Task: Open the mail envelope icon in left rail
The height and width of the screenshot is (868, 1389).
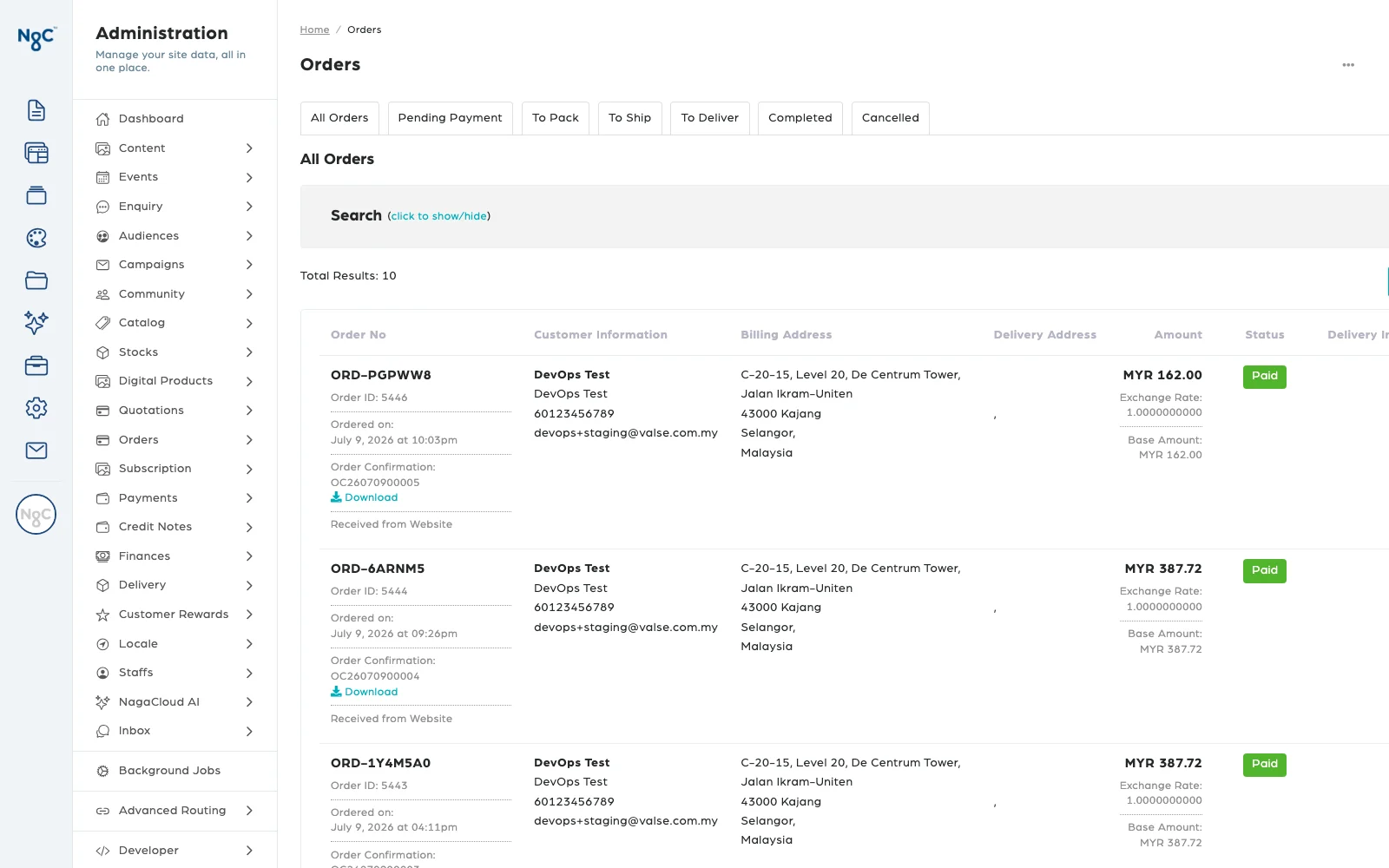Action: coord(36,450)
